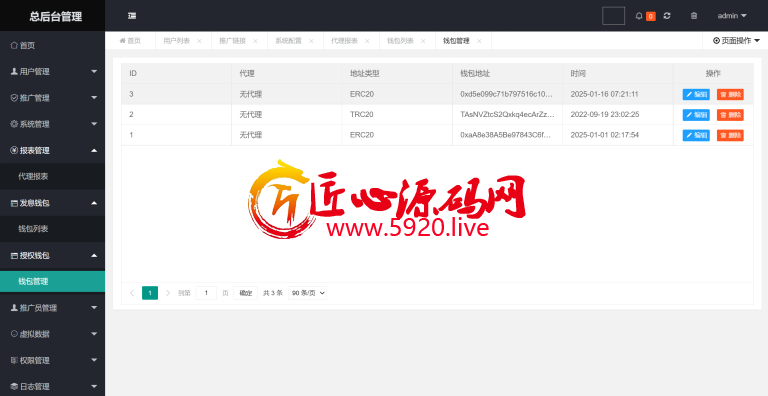Close the 用户列表 tab
The image size is (768, 396).
pos(199,41)
